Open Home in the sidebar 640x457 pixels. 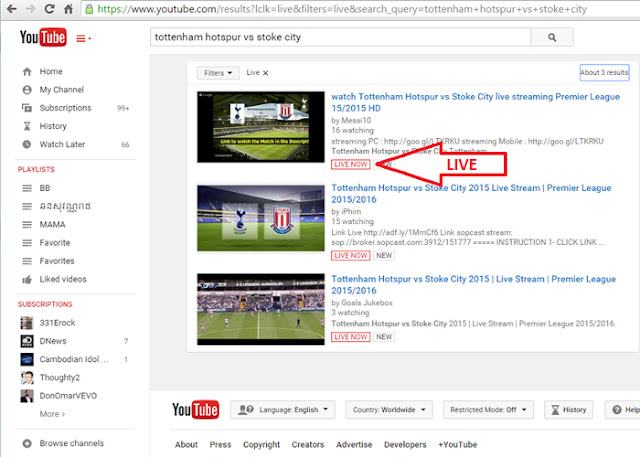tap(51, 72)
